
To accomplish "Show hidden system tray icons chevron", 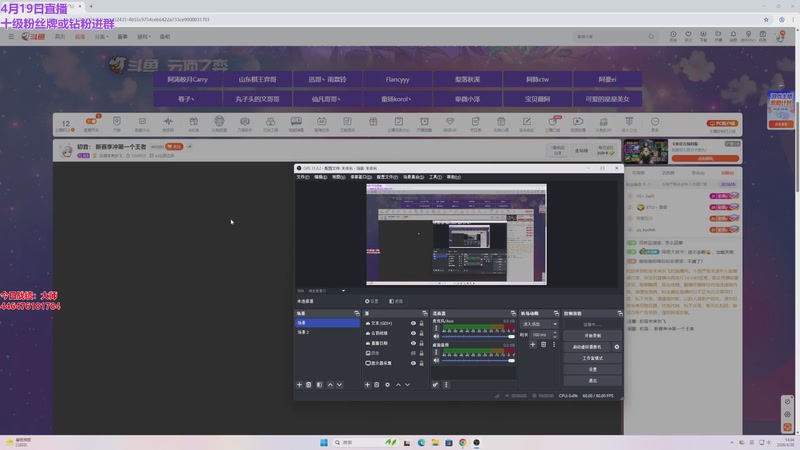I will [x=732, y=442].
